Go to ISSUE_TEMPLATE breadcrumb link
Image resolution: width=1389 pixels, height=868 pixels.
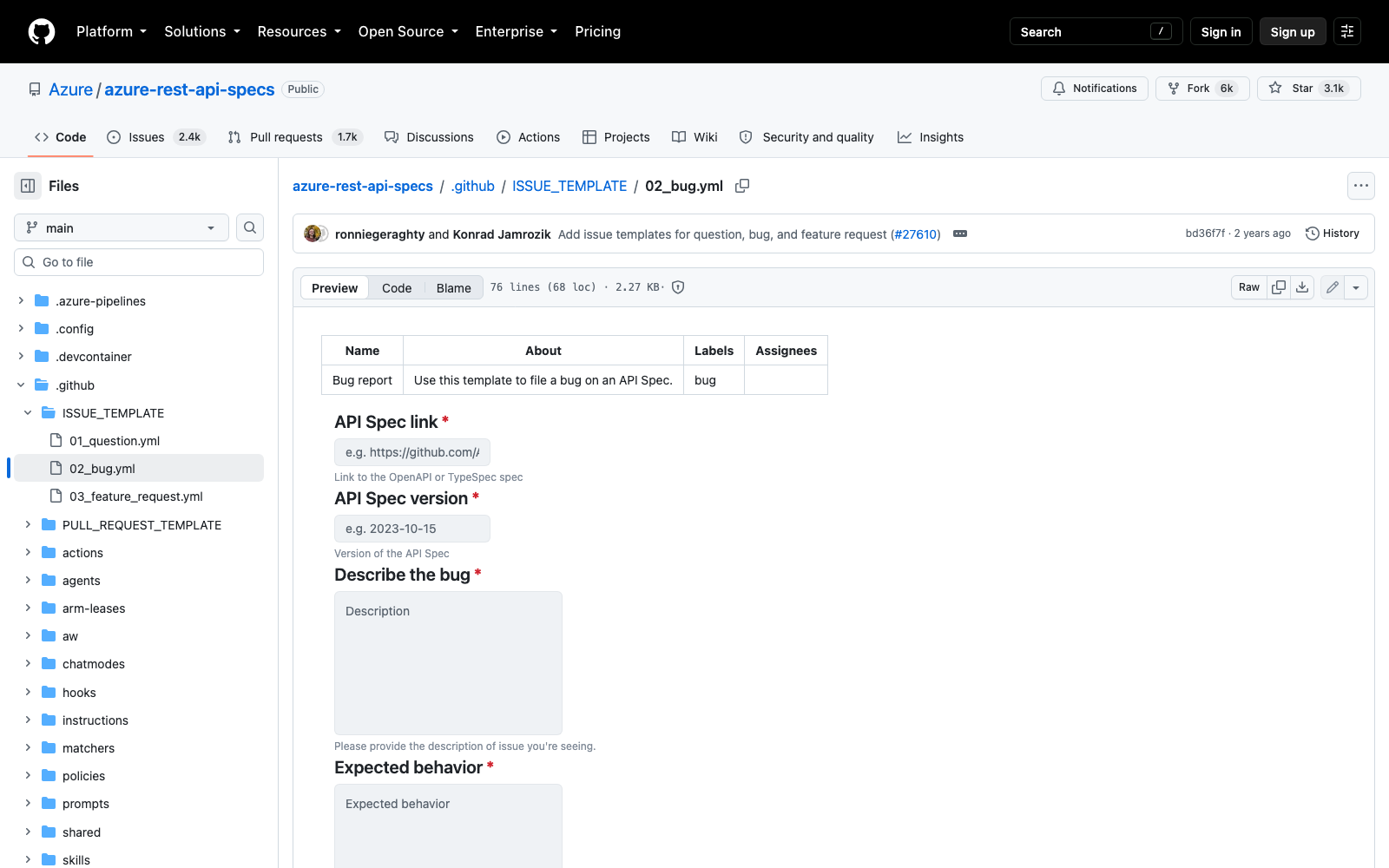click(x=569, y=186)
